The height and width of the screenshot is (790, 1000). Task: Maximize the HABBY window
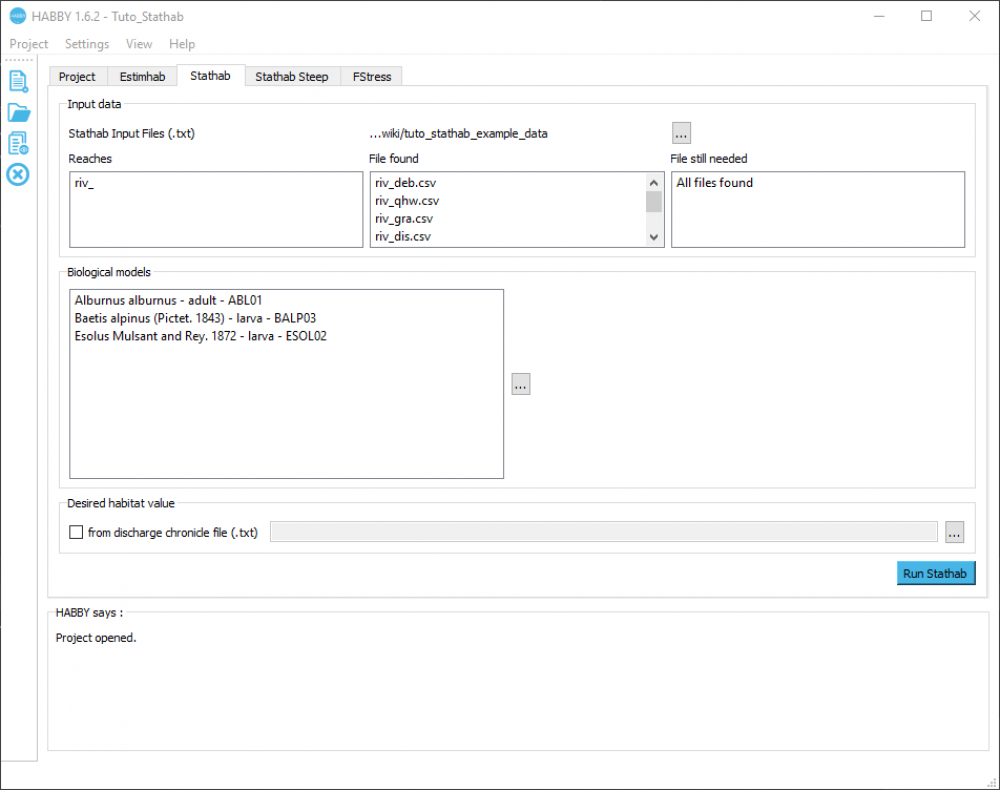point(927,16)
